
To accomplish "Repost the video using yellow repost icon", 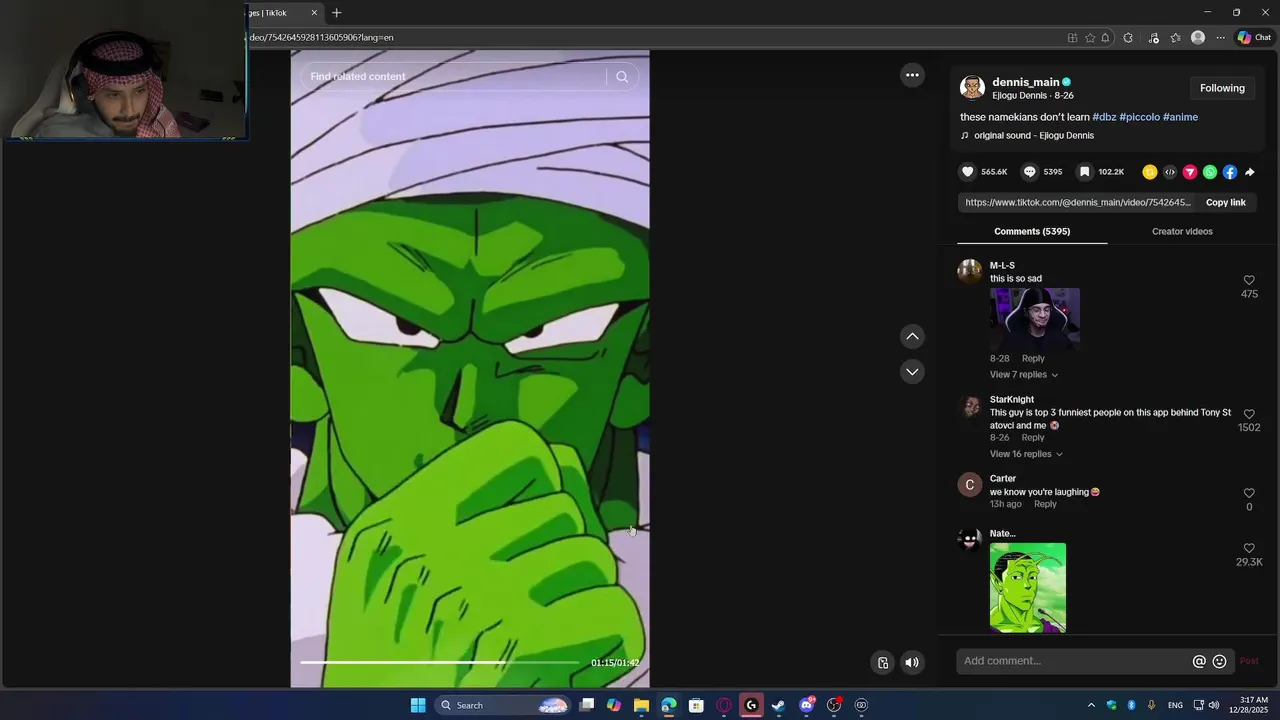I will point(1150,172).
